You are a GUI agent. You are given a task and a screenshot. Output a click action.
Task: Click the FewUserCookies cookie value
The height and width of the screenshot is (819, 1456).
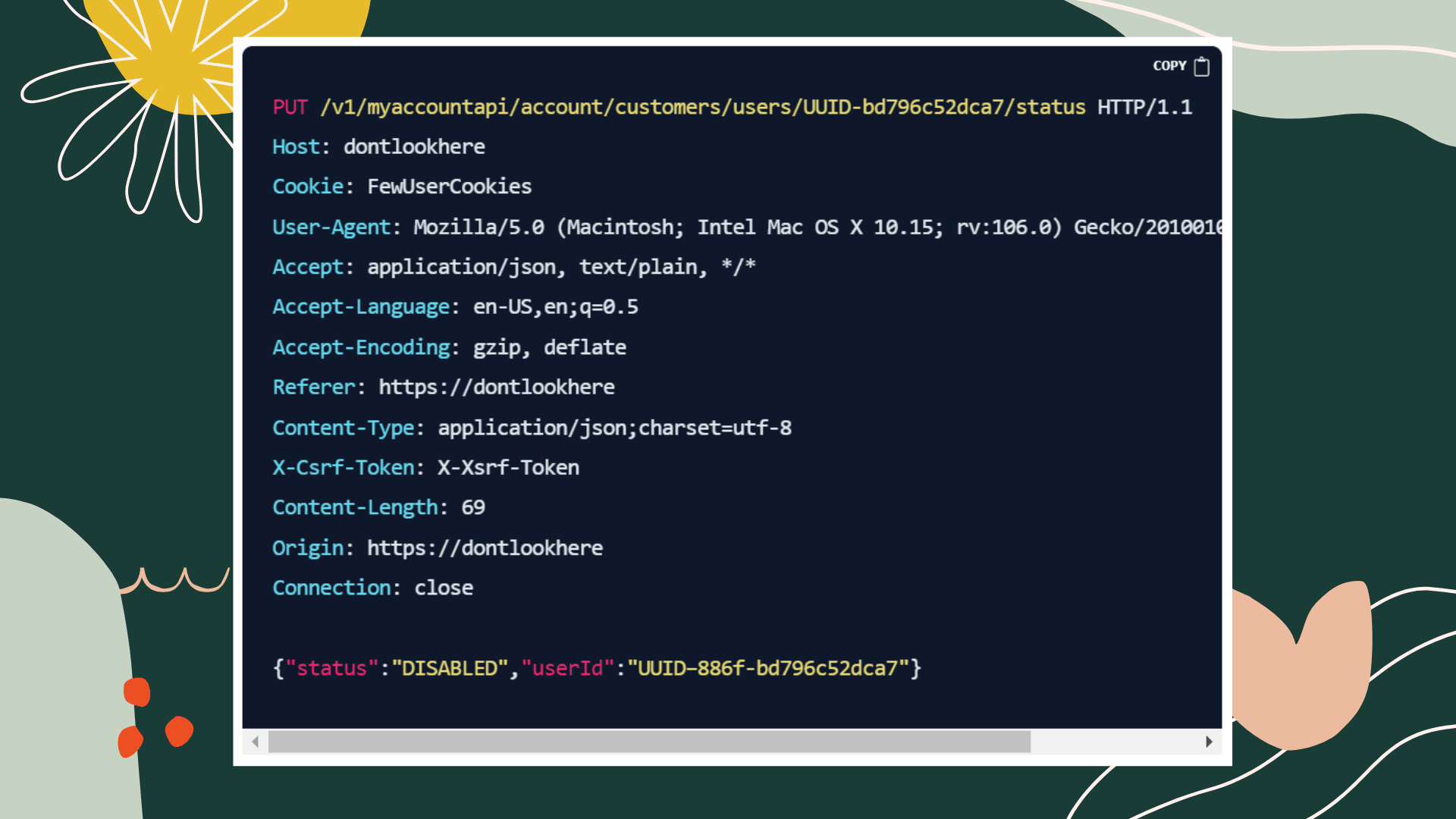449,187
